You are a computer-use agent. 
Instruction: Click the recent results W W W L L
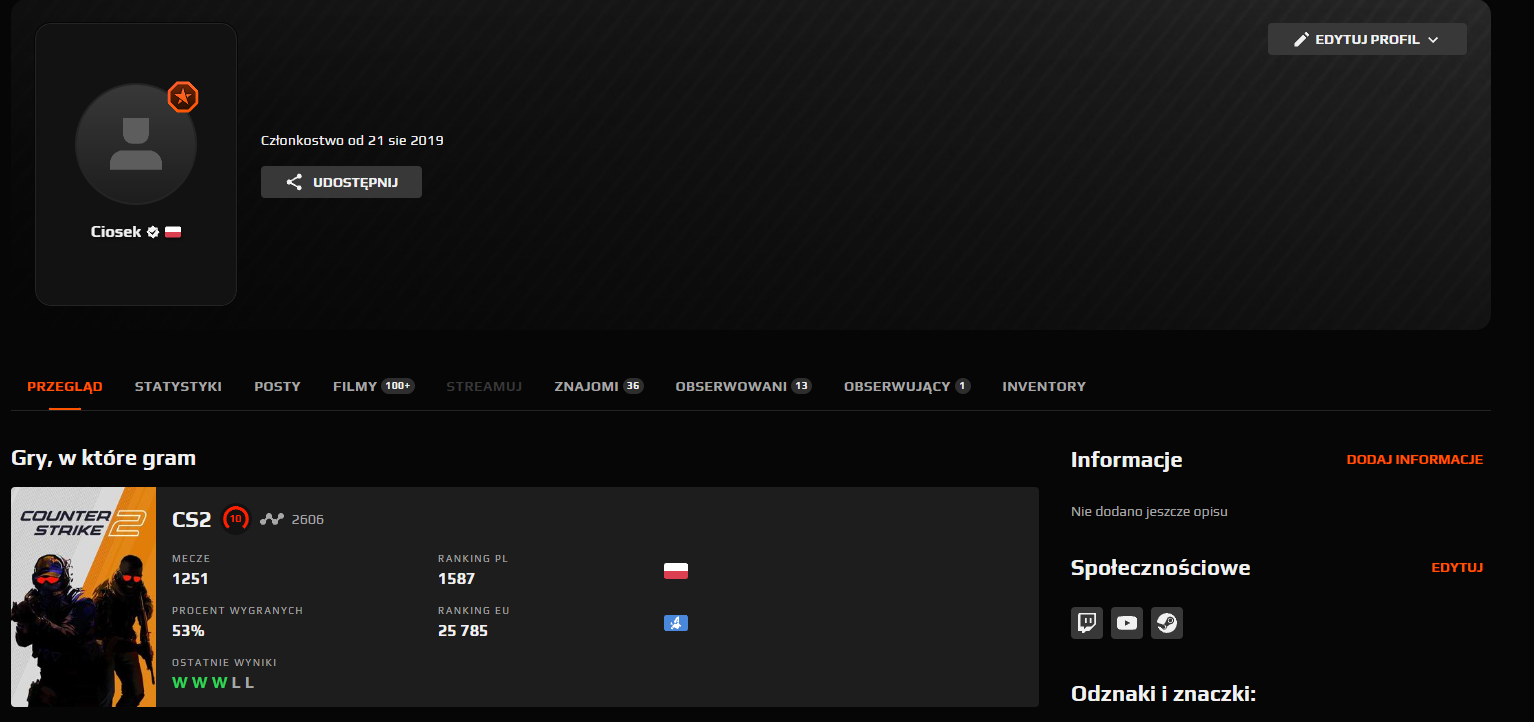(213, 683)
